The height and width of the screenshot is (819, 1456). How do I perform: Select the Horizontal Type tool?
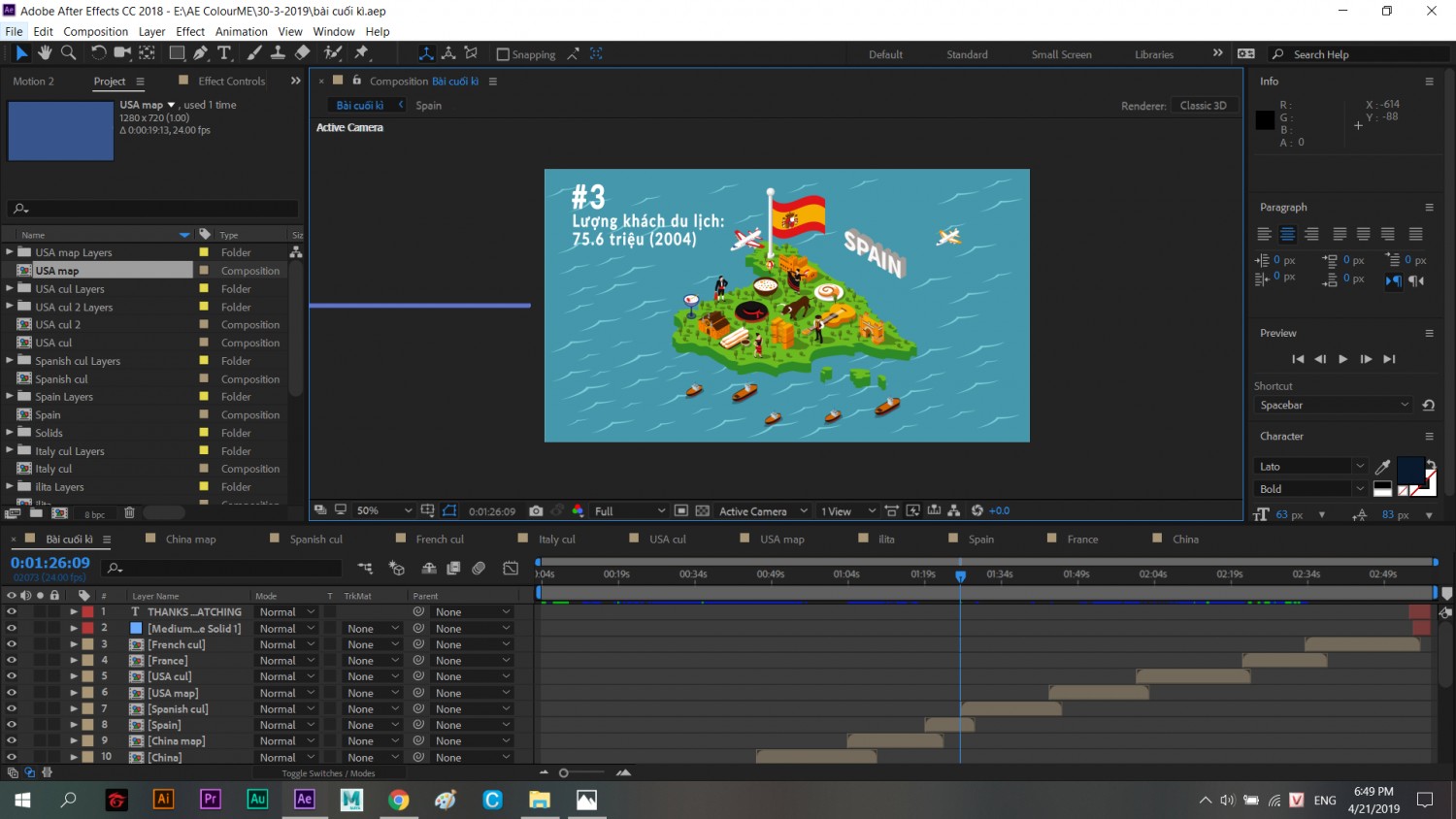[x=224, y=53]
